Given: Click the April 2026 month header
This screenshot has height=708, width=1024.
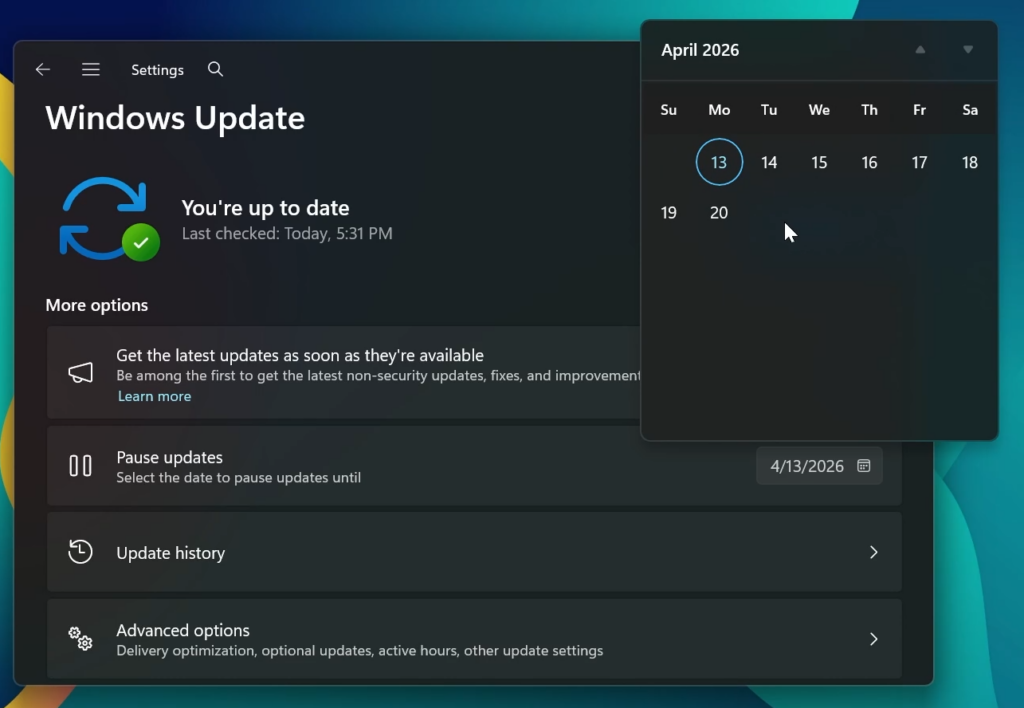Looking at the screenshot, I should click(x=700, y=50).
